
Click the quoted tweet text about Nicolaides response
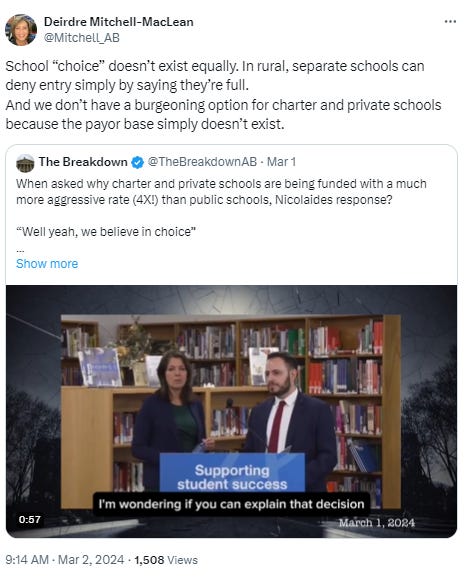pyautogui.click(x=221, y=192)
